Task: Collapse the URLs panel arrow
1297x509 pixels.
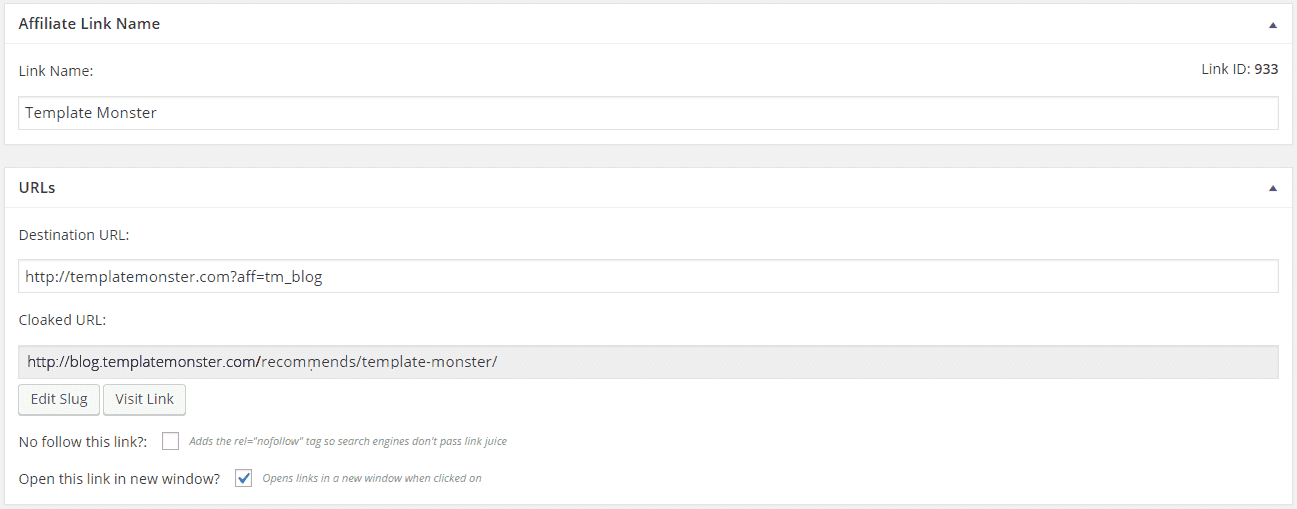Action: (1273, 188)
